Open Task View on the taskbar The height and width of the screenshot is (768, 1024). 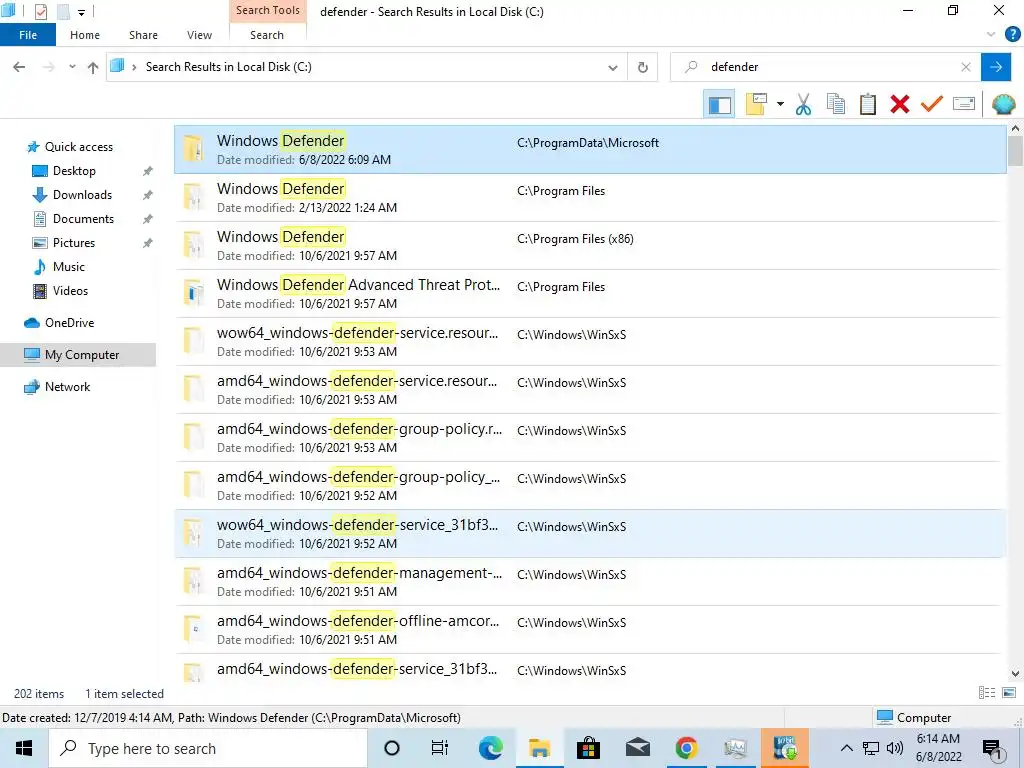[x=440, y=748]
